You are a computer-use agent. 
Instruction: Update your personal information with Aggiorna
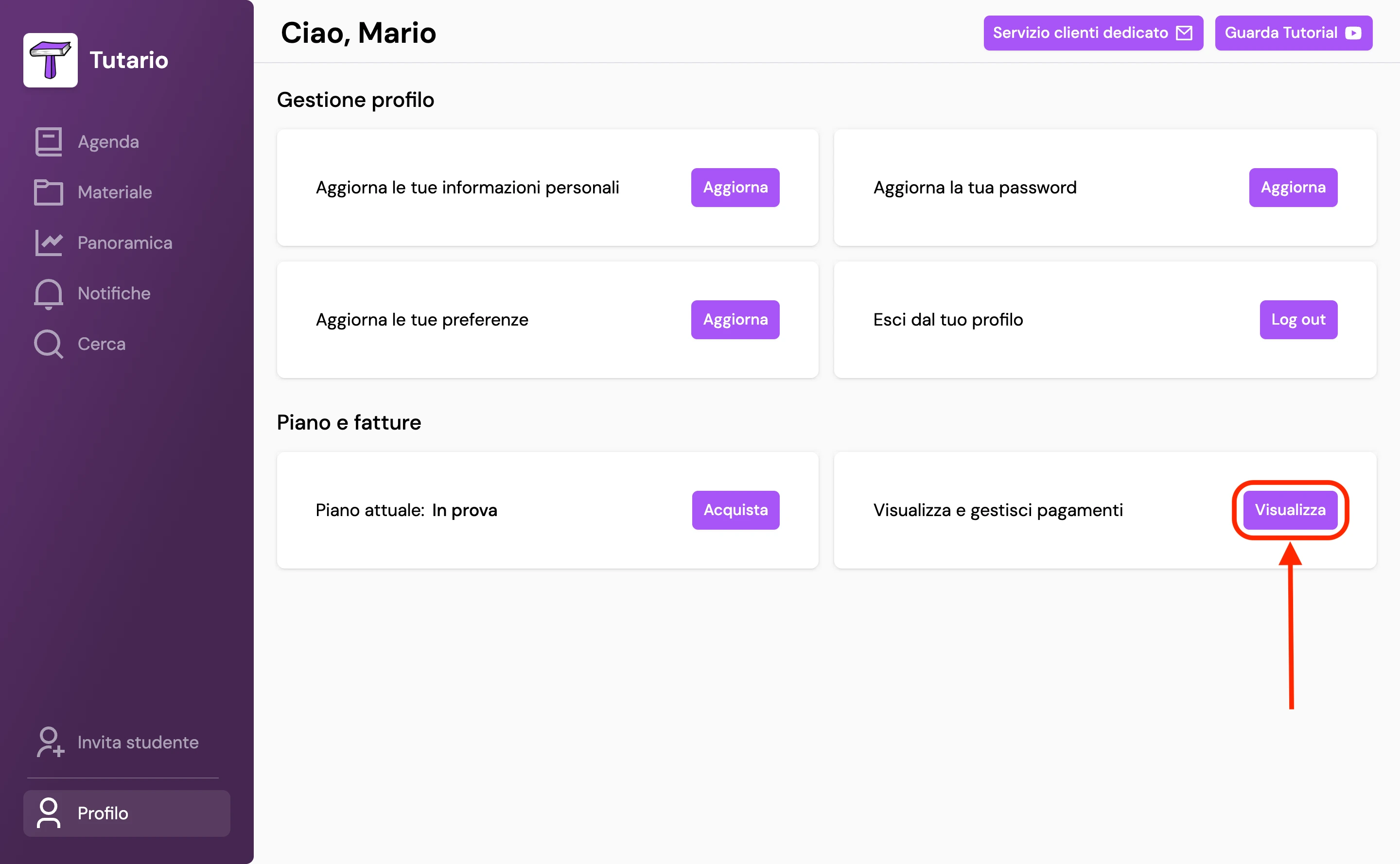coord(735,187)
